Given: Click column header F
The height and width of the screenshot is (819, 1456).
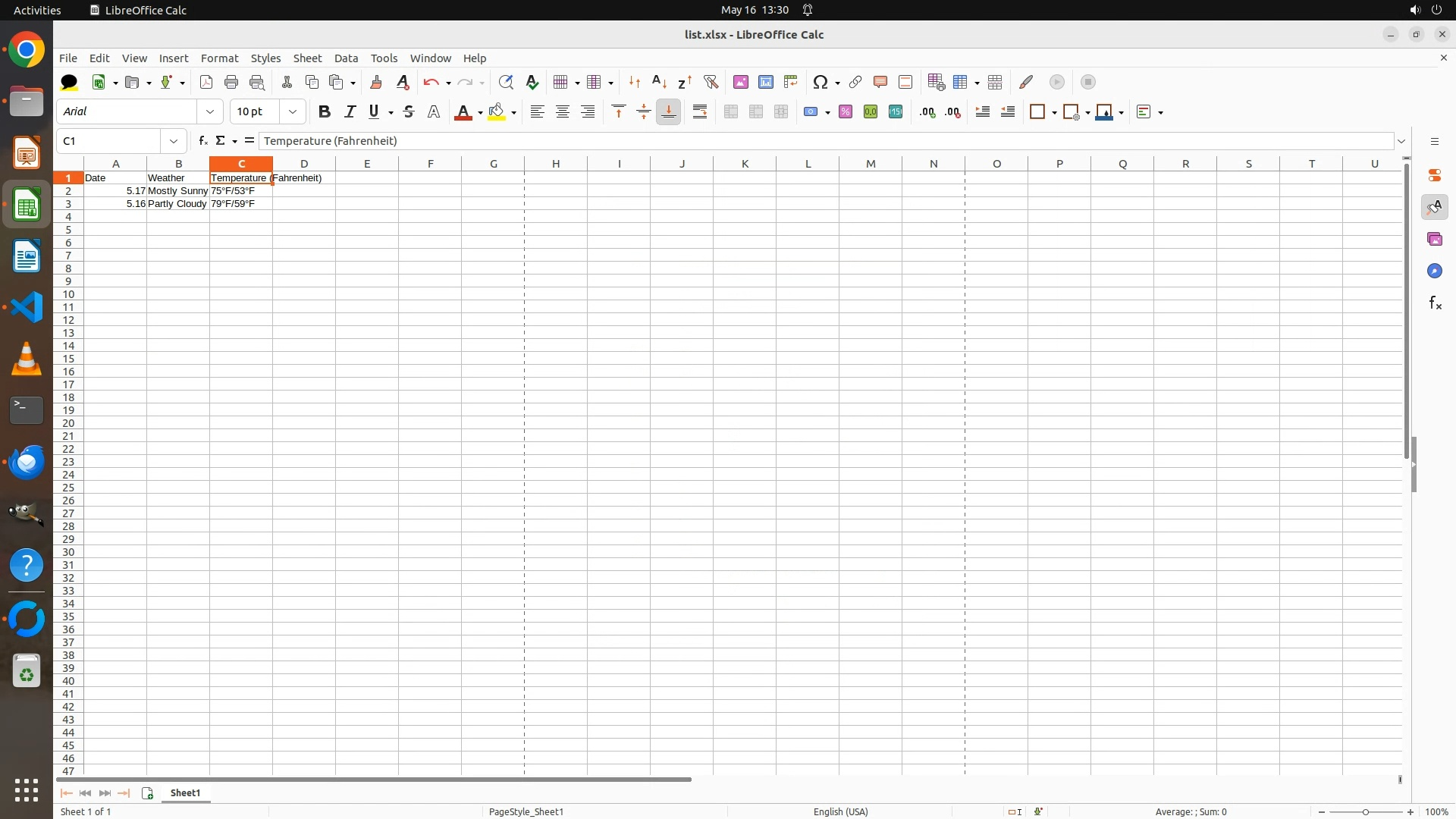Looking at the screenshot, I should pyautogui.click(x=430, y=164).
